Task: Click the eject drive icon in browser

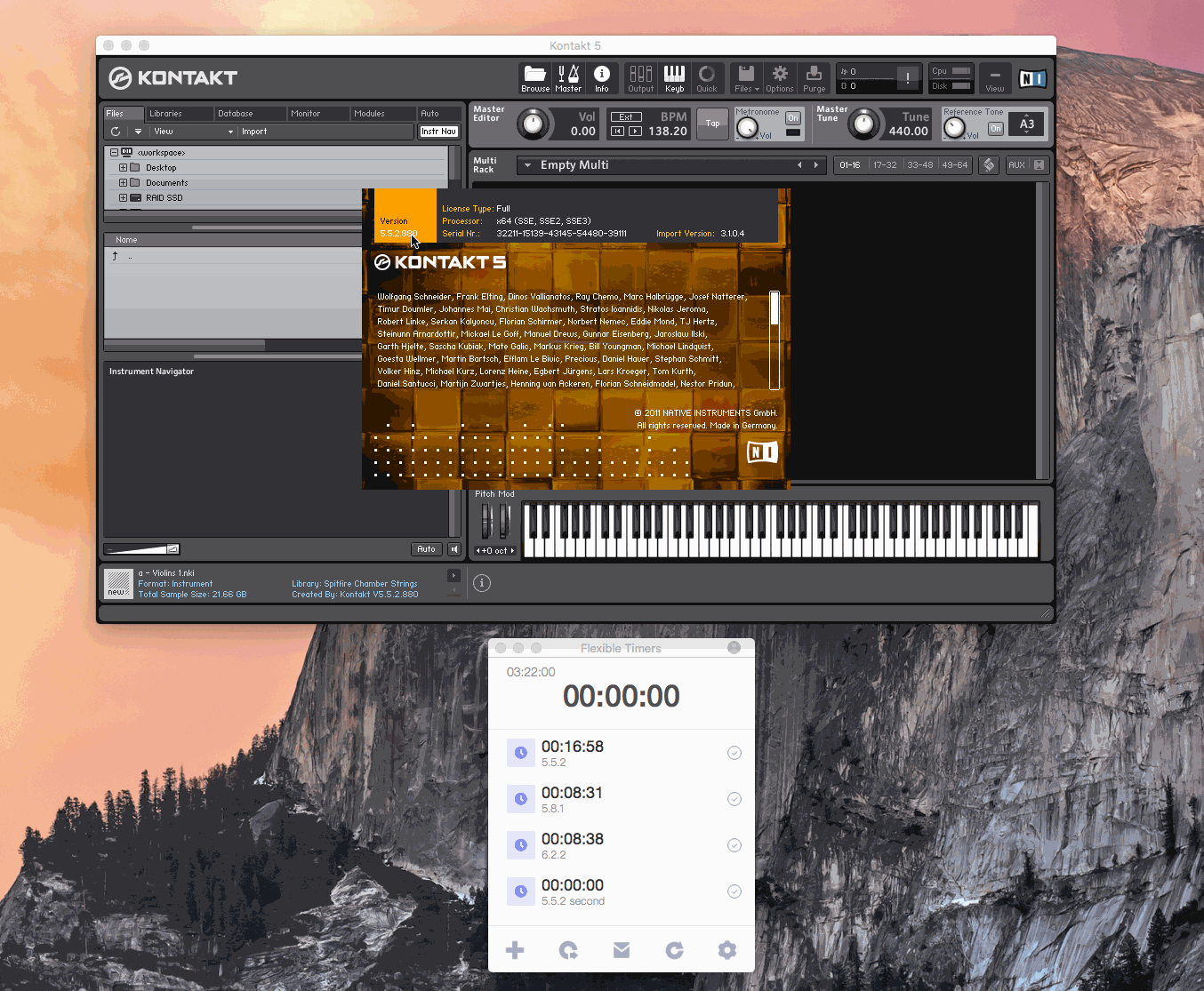Action: [138, 132]
